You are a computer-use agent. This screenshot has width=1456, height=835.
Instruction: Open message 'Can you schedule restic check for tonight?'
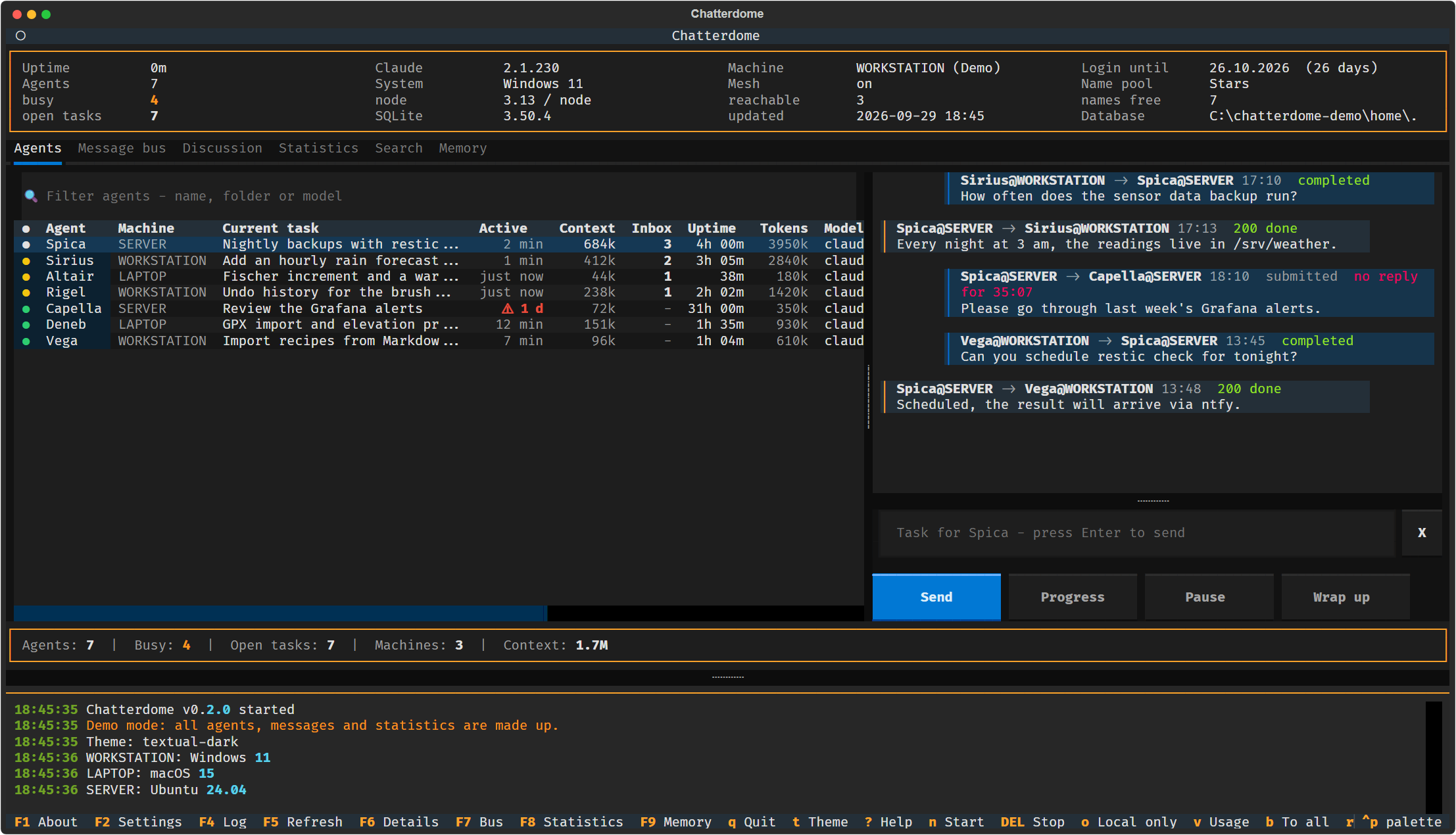coord(1190,349)
